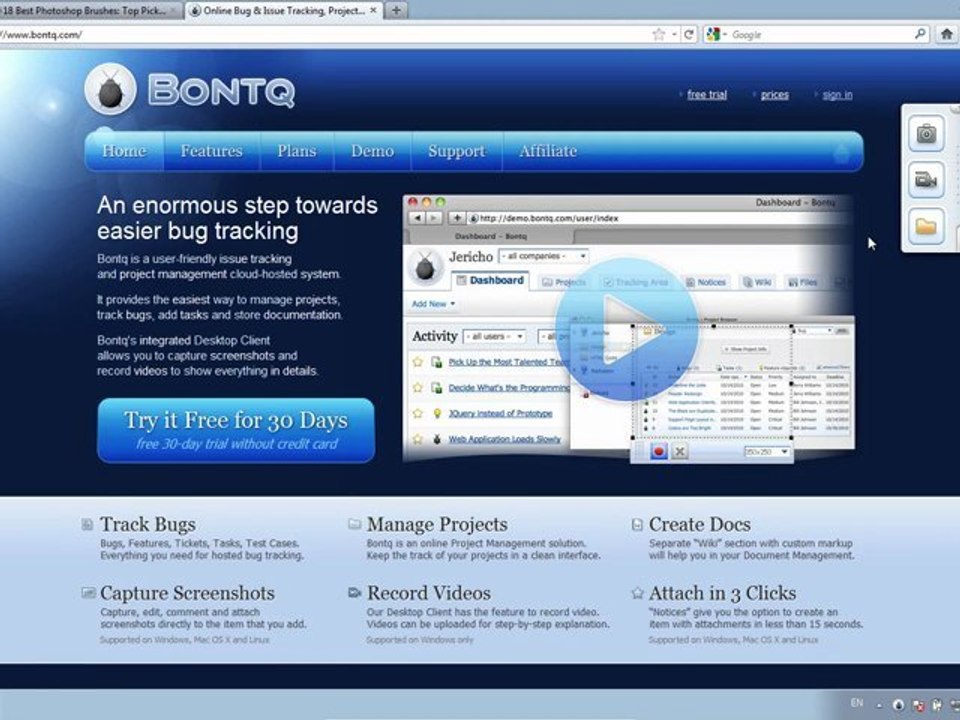Click the bookmark star in address bar

(x=659, y=34)
